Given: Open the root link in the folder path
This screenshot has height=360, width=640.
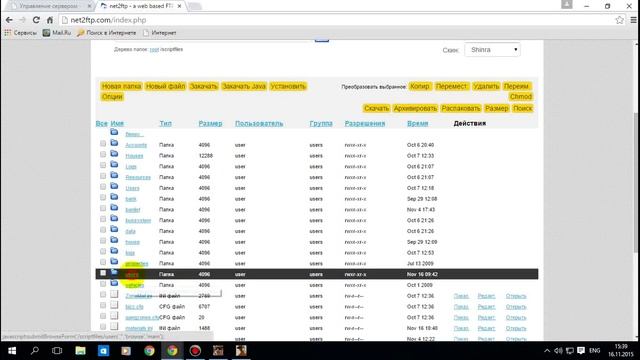Looking at the screenshot, I should 154,49.
